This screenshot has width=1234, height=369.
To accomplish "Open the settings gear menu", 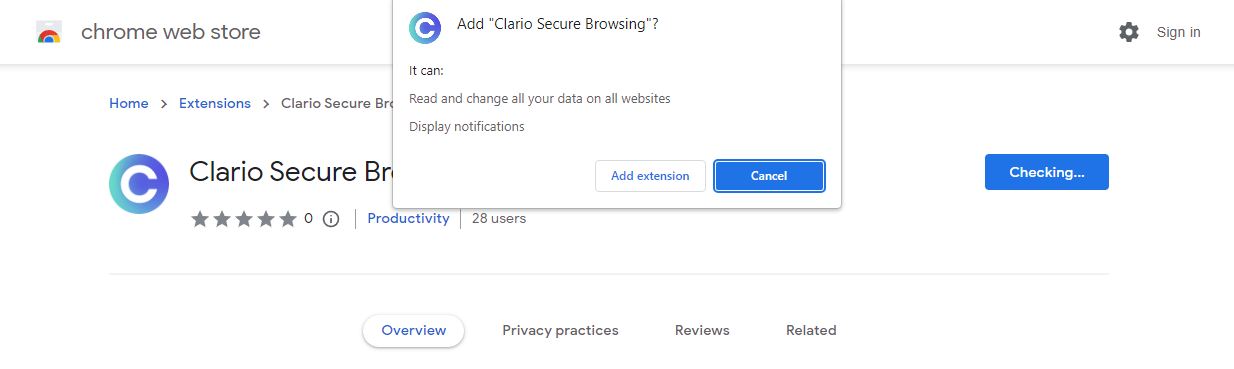I will [1129, 32].
